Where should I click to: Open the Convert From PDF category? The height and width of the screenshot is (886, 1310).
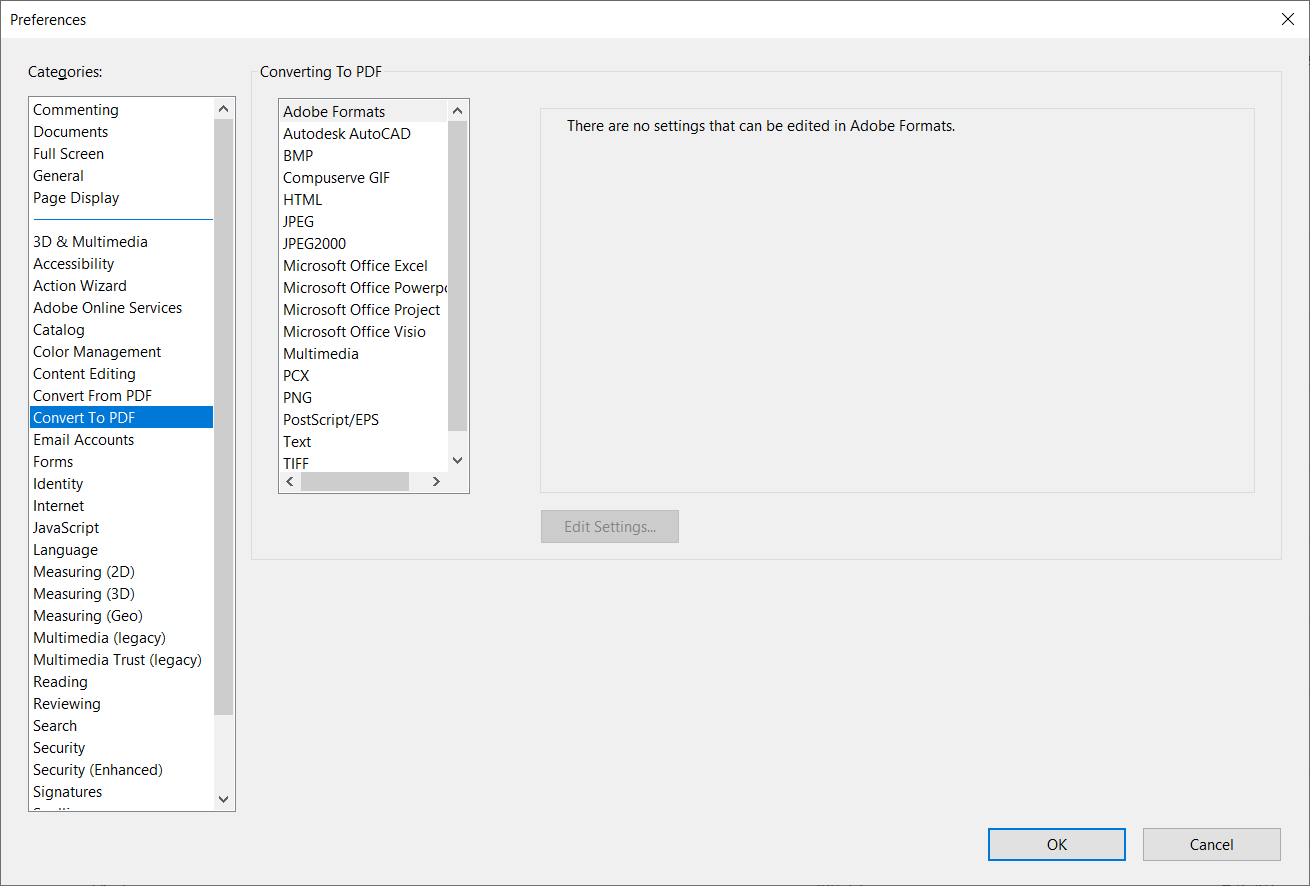[x=92, y=395]
